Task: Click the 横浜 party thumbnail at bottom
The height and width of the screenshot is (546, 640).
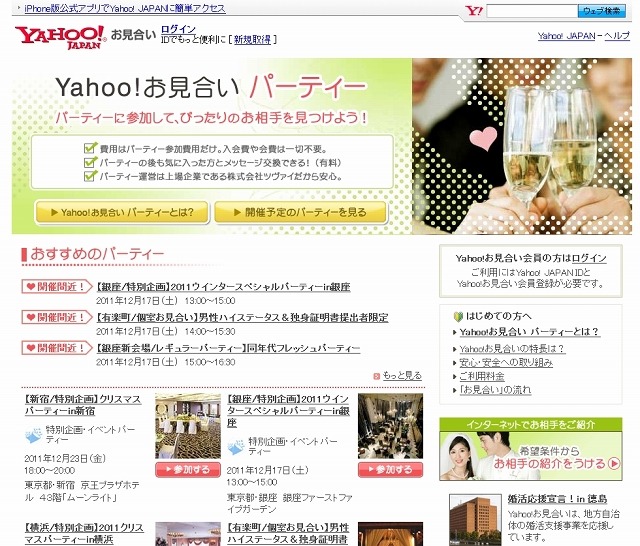Action: [x=188, y=534]
